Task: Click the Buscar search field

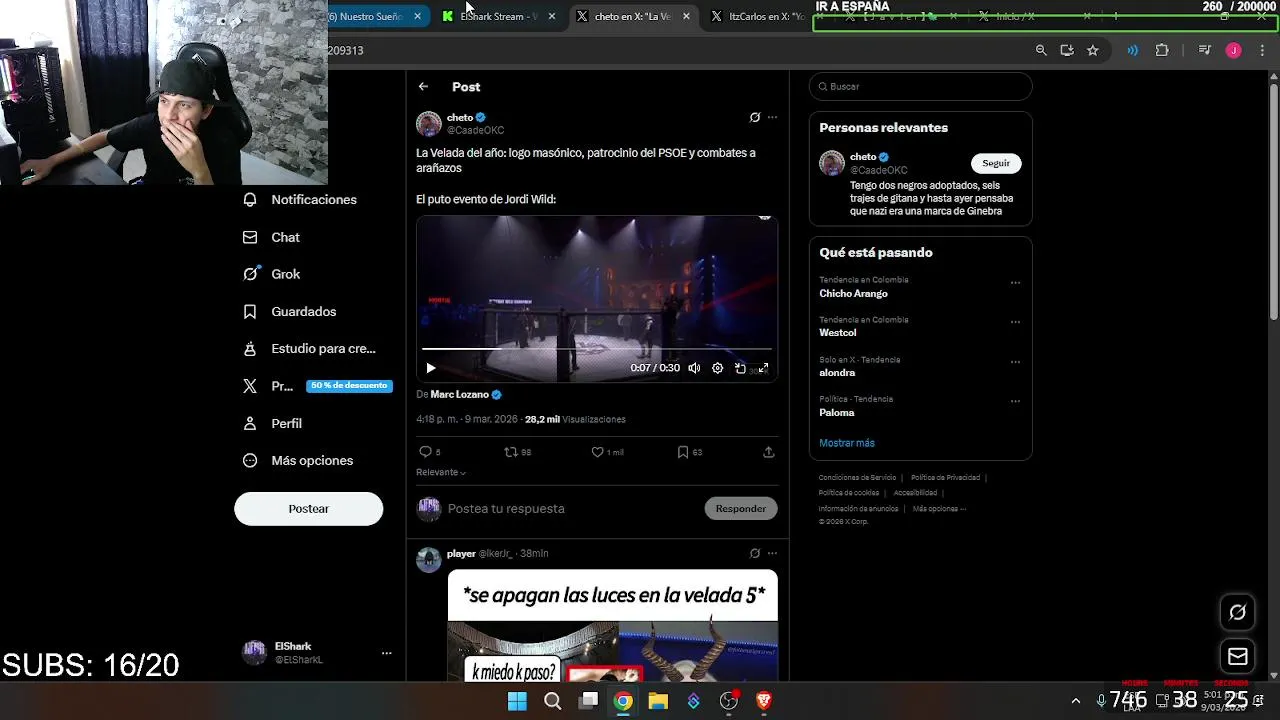Action: pyautogui.click(x=920, y=86)
